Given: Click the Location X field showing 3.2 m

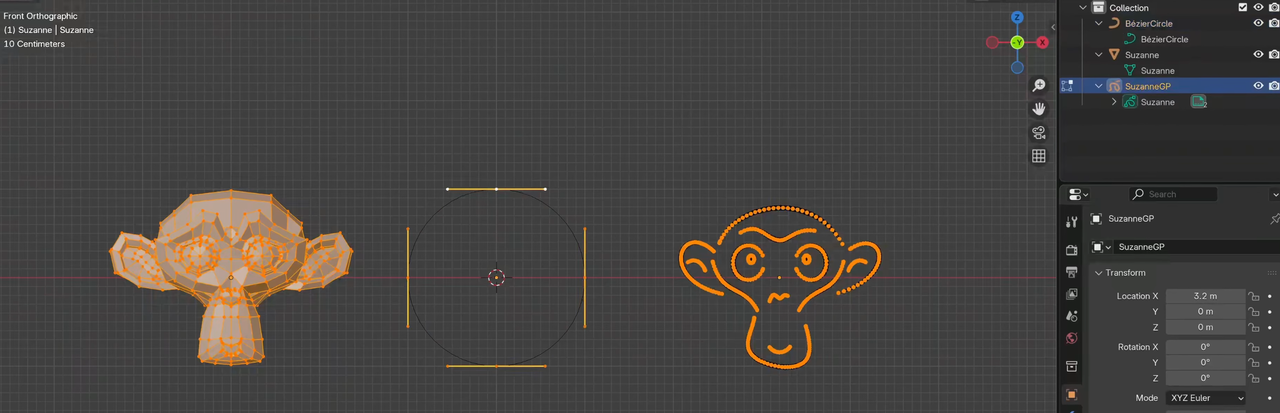Looking at the screenshot, I should point(1205,296).
